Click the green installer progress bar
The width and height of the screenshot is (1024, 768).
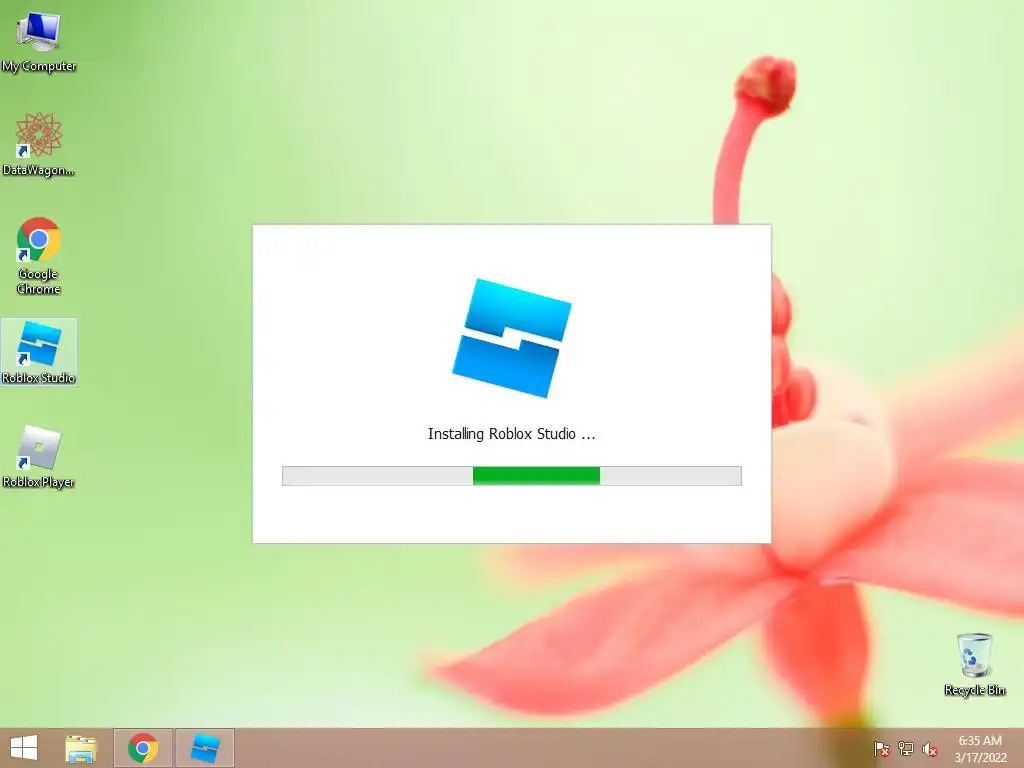pyautogui.click(x=511, y=476)
